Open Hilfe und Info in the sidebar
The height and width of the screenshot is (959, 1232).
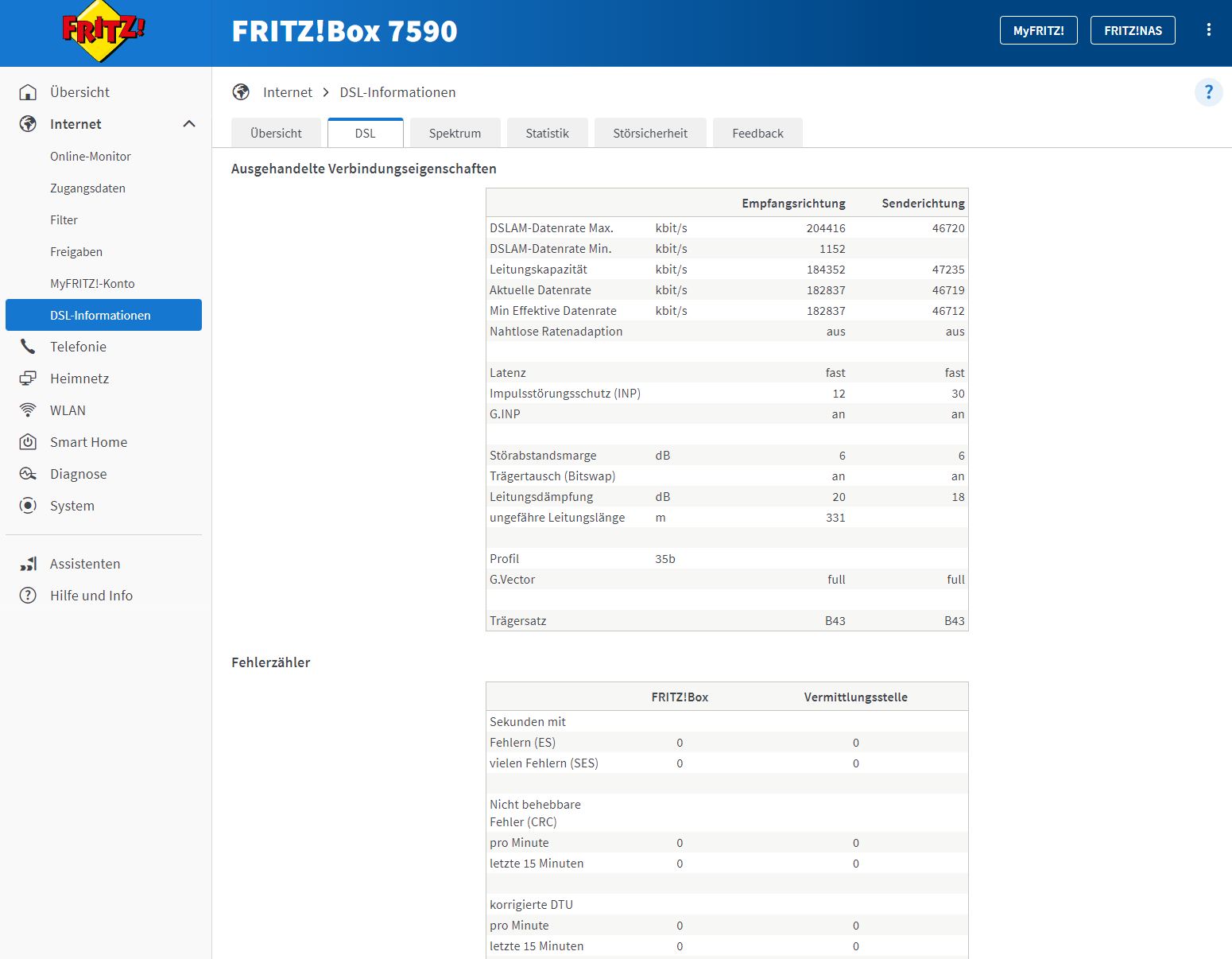pos(103,596)
